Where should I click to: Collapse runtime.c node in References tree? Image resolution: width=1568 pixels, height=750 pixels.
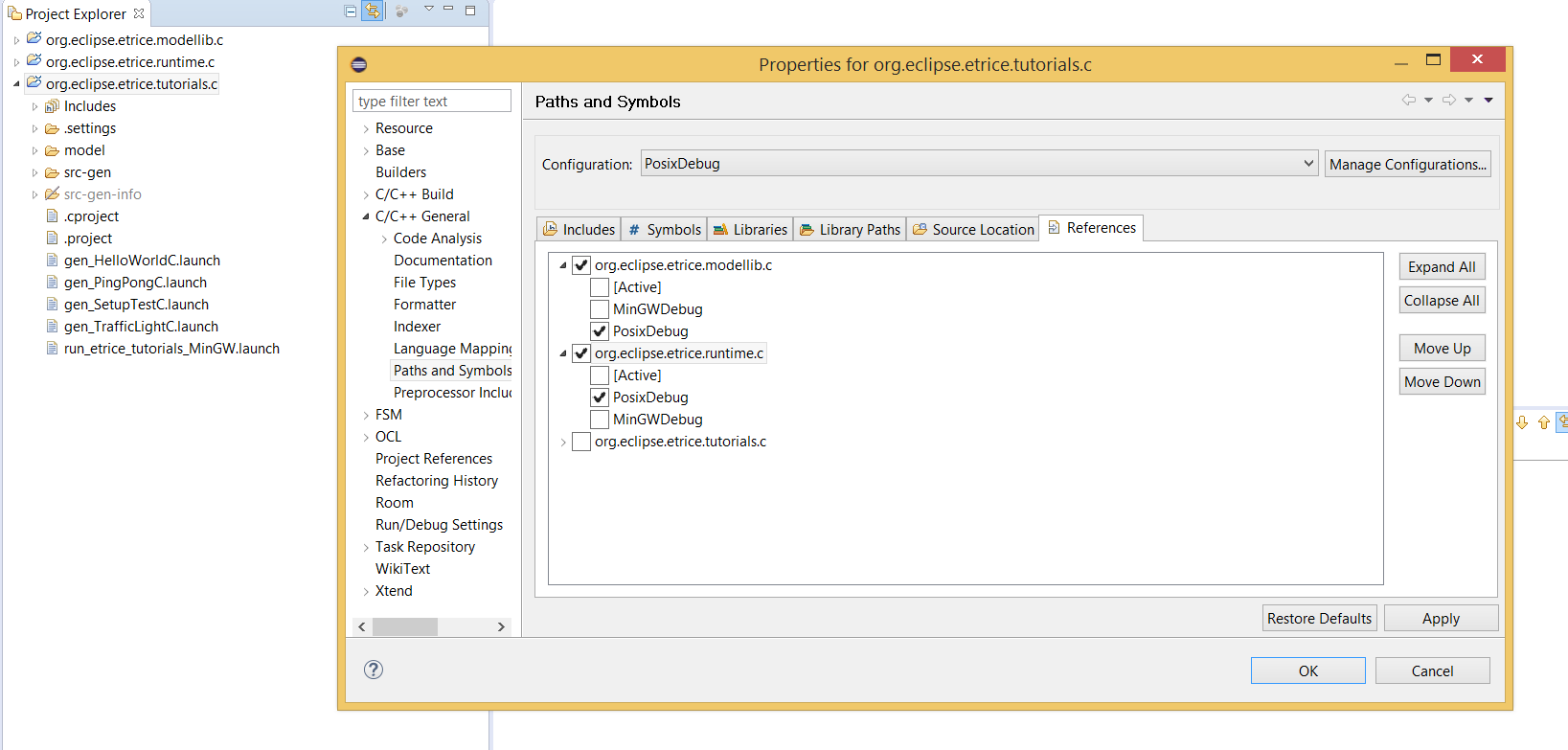point(563,353)
